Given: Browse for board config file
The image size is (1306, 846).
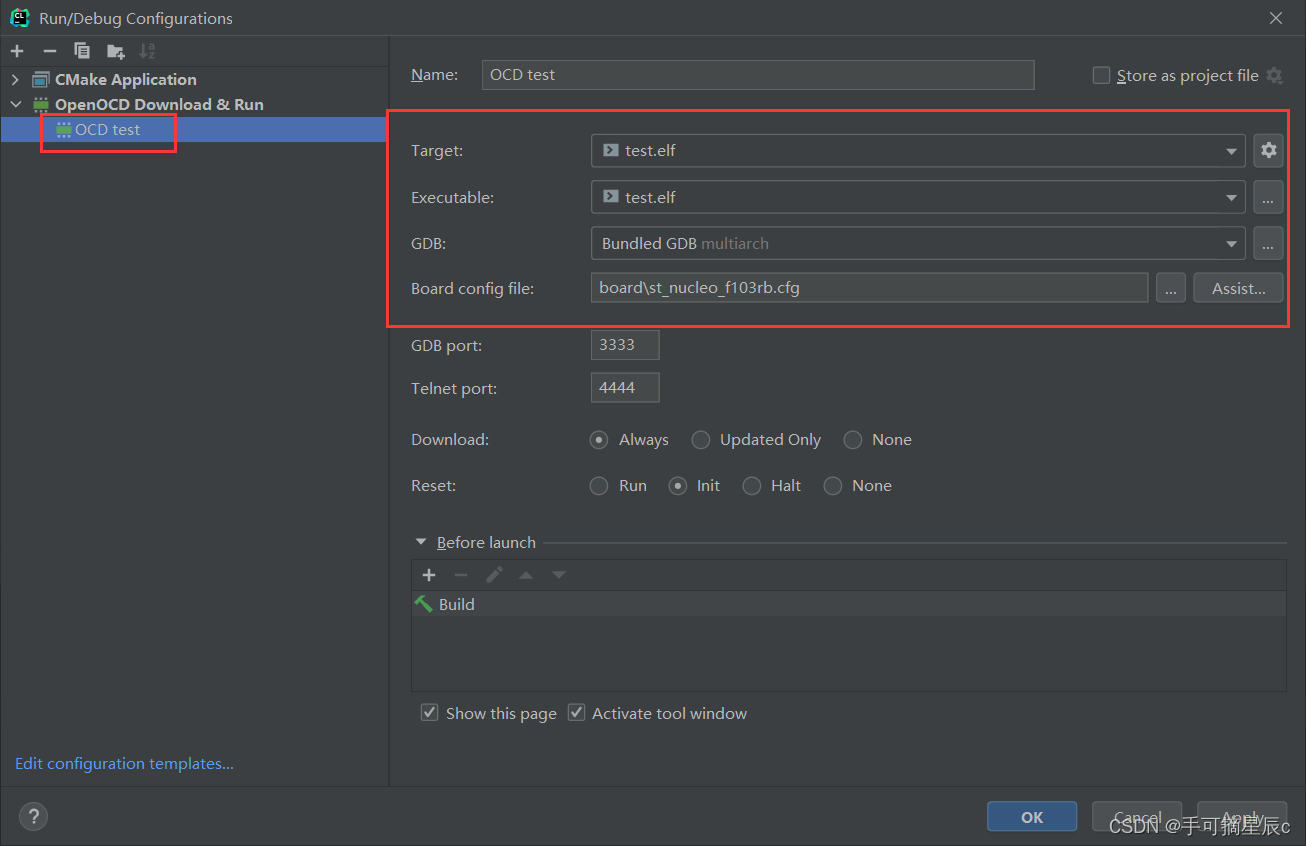Looking at the screenshot, I should [1171, 288].
